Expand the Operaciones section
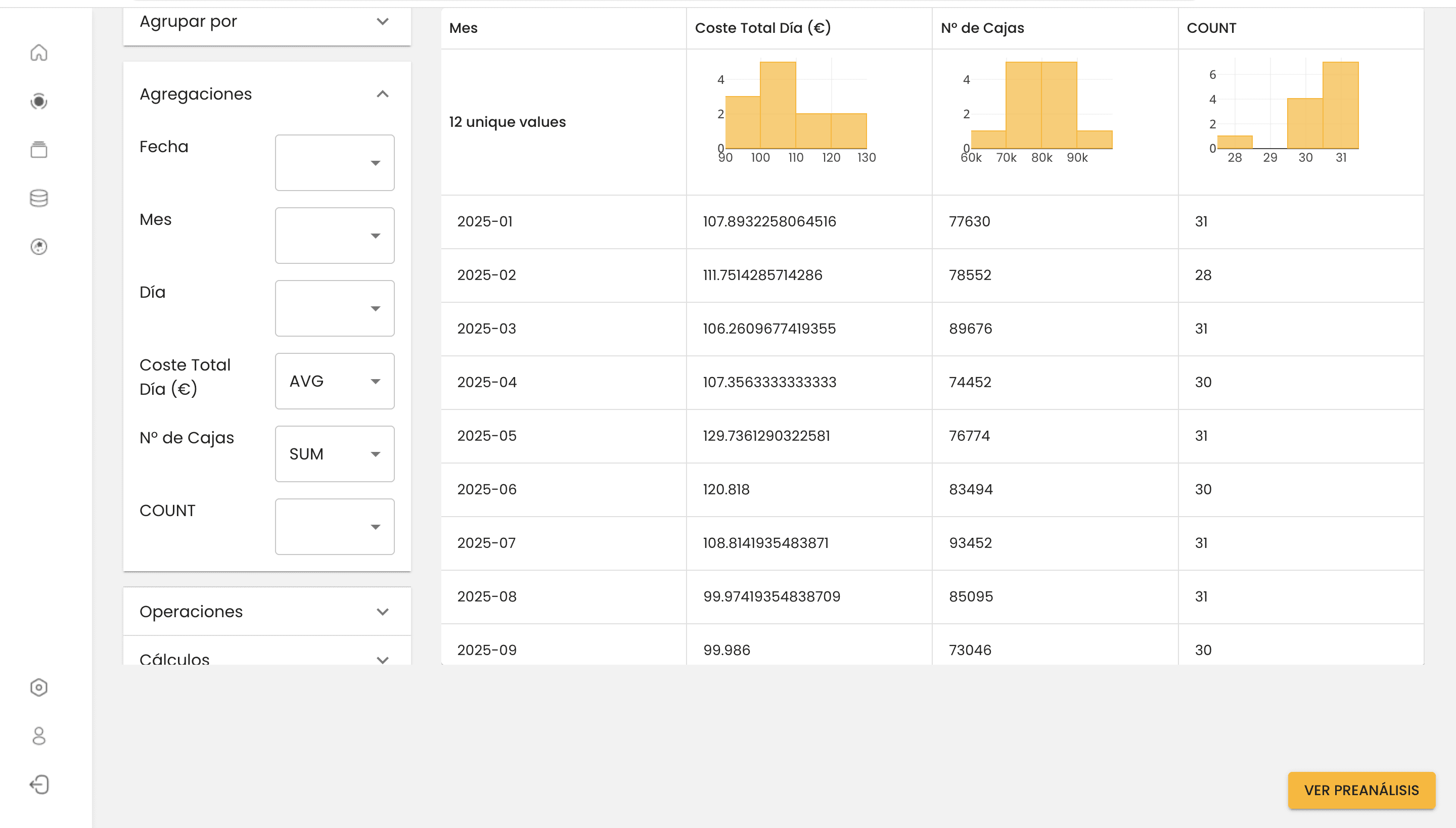Screen dimensions: 1456x828 pos(267,611)
